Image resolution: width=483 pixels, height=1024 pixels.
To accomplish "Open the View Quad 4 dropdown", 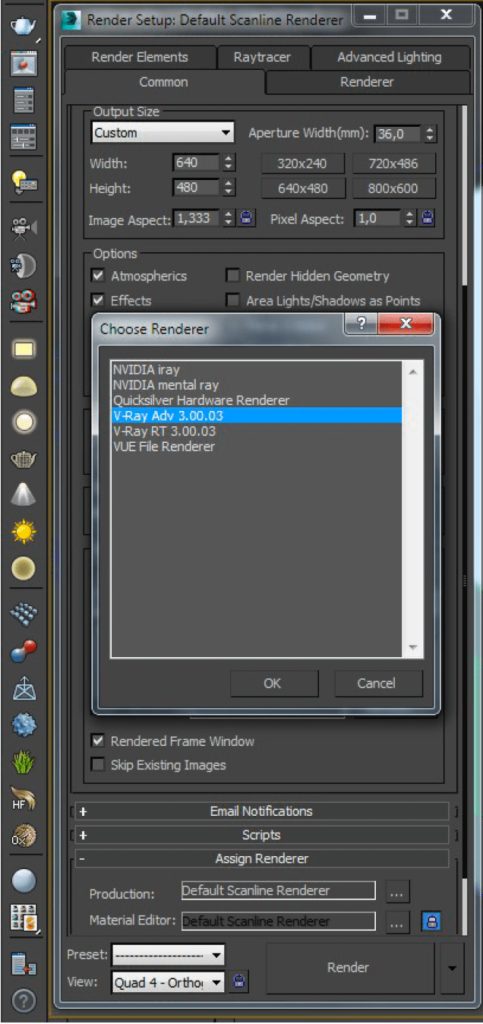I will point(168,981).
